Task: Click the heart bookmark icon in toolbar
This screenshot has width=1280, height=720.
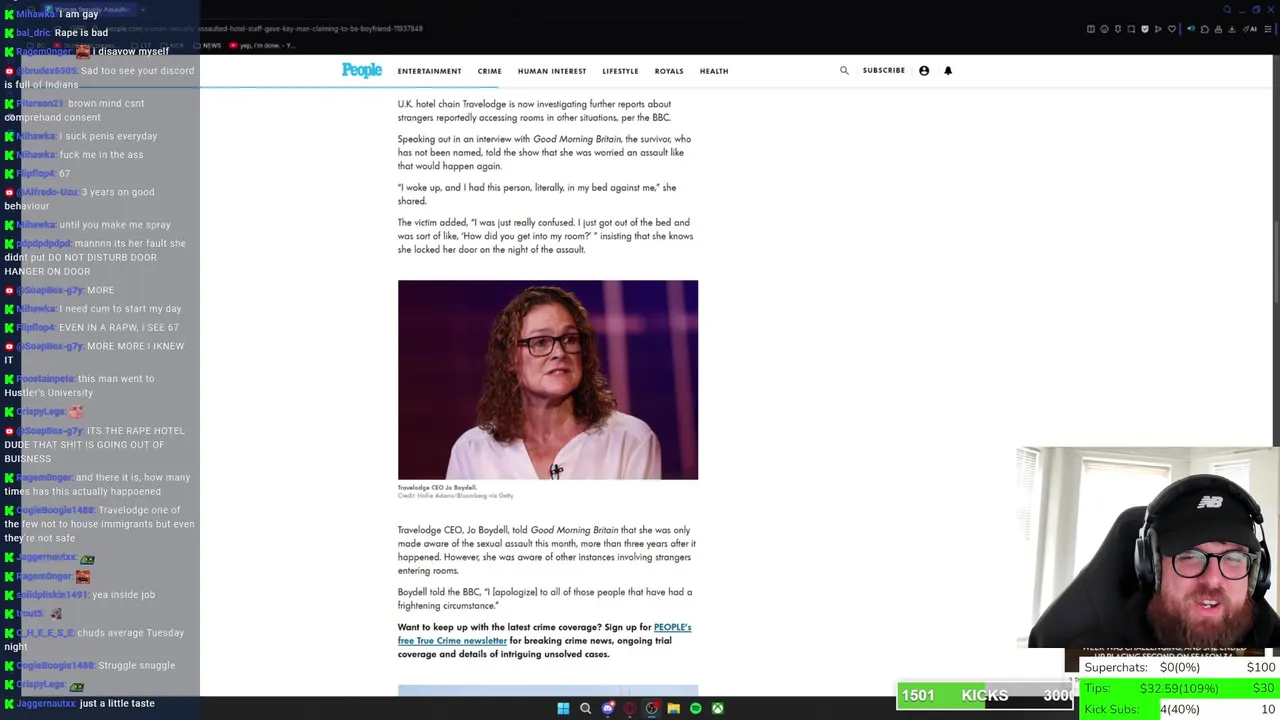Action: (x=1172, y=29)
